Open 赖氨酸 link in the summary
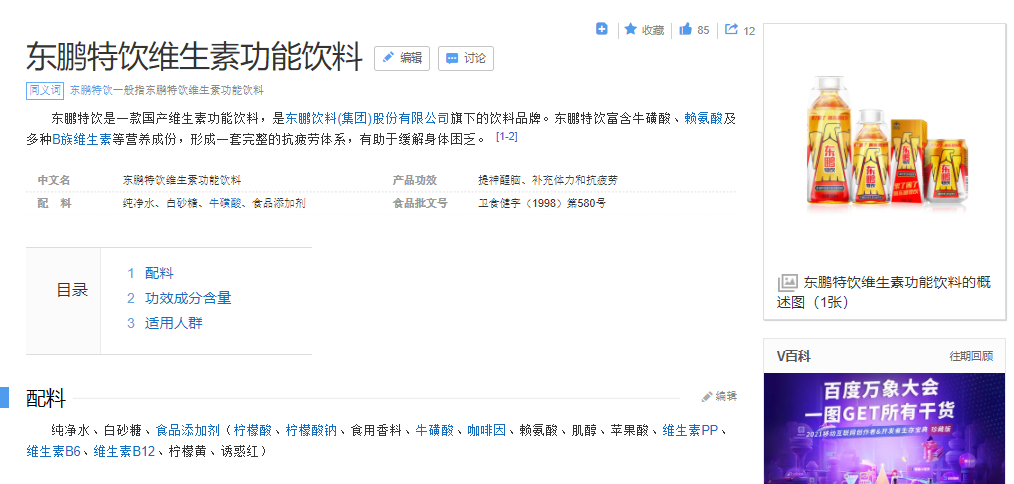The width and height of the screenshot is (1014, 484). 704,118
